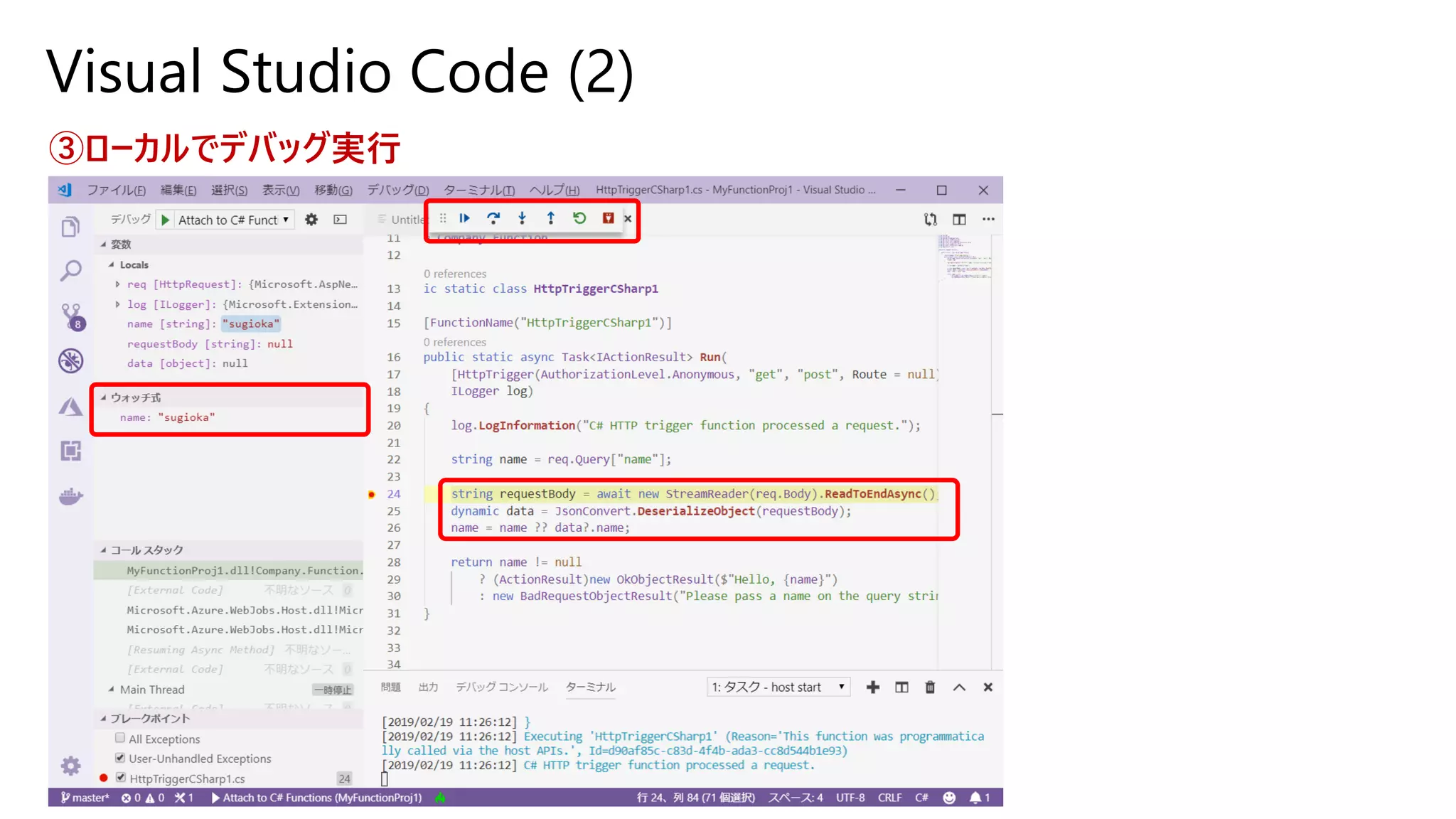Open the Search view in activity bar
Viewport: 1456px width, 819px height.
pyautogui.click(x=70, y=271)
